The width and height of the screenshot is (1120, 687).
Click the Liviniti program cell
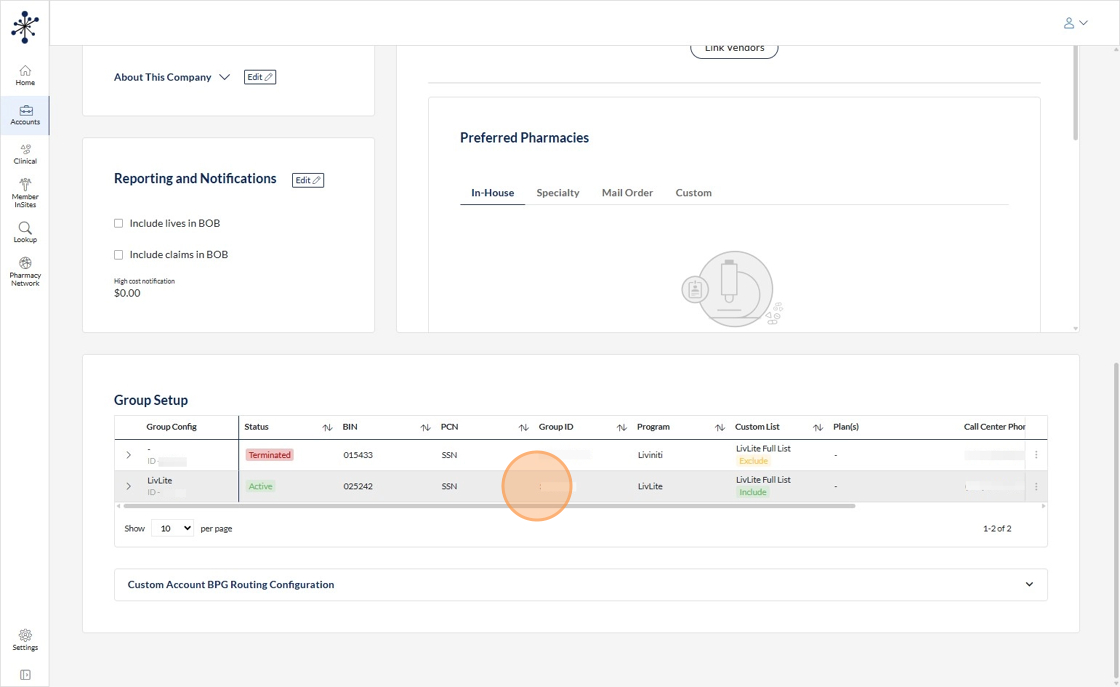pyautogui.click(x=650, y=455)
